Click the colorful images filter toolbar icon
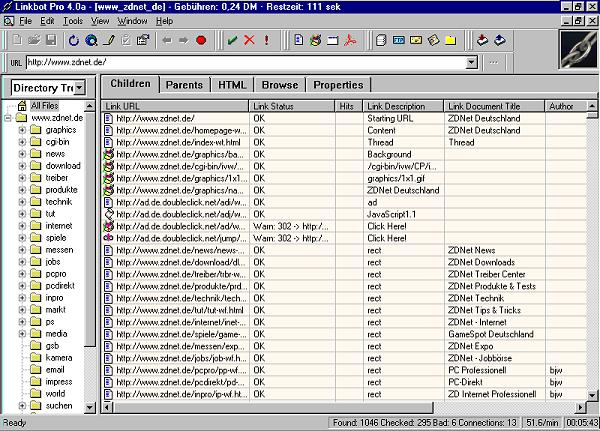 click(316, 40)
